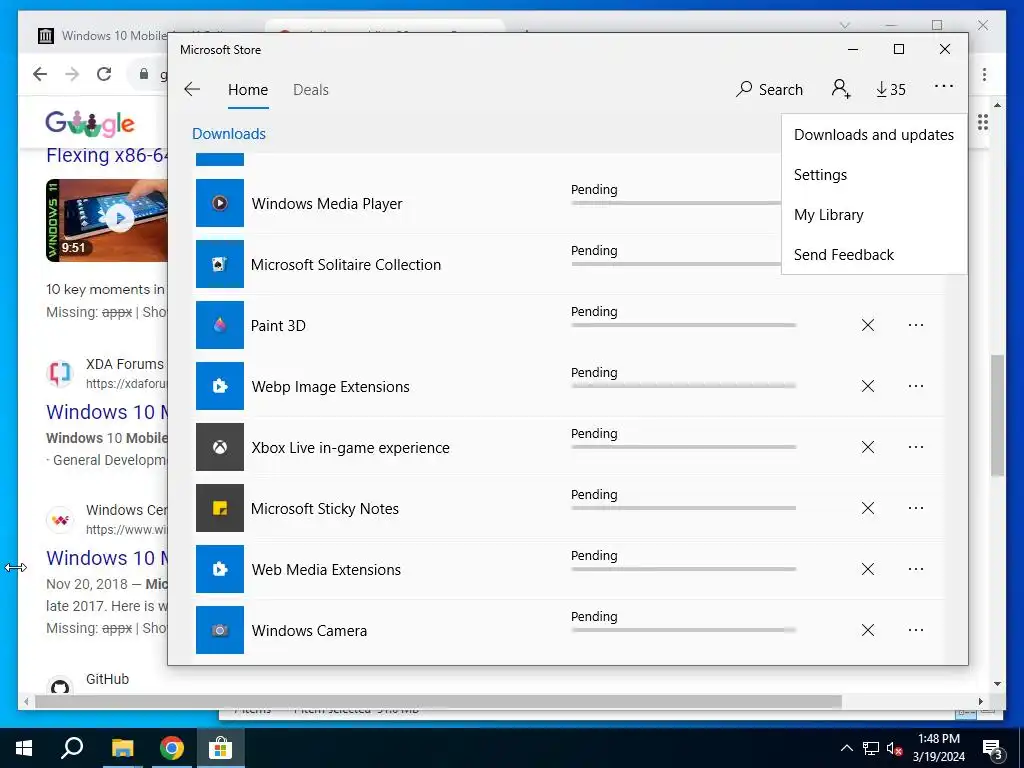1024x768 pixels.
Task: Switch to Chrome from the taskbar
Action: [x=172, y=748]
